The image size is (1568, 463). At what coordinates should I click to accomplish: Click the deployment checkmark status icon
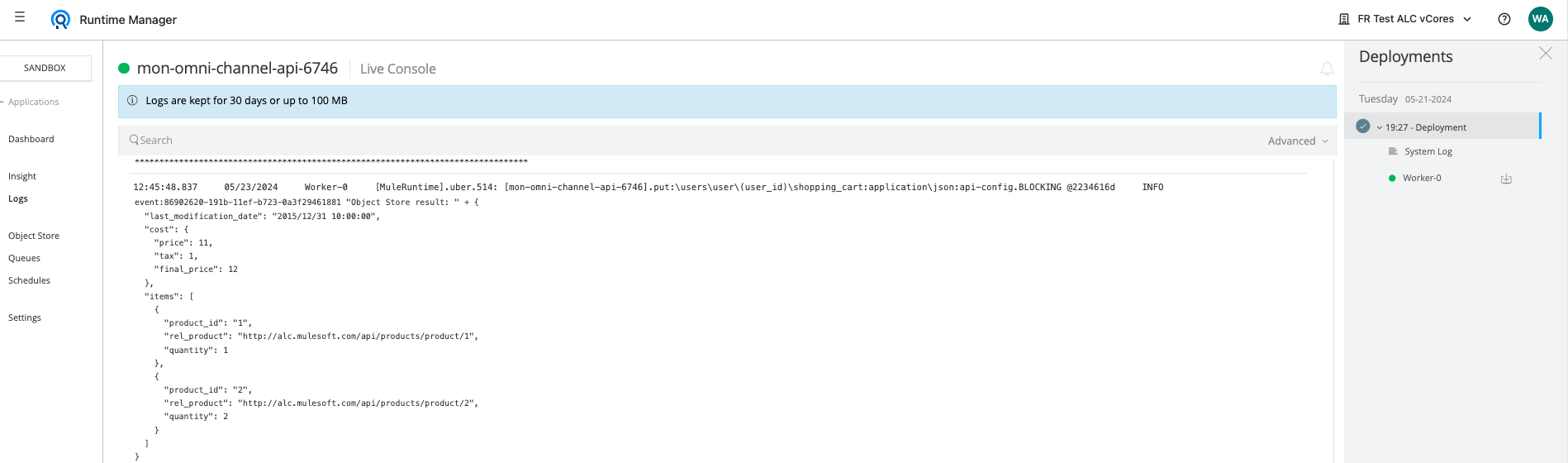point(1363,126)
